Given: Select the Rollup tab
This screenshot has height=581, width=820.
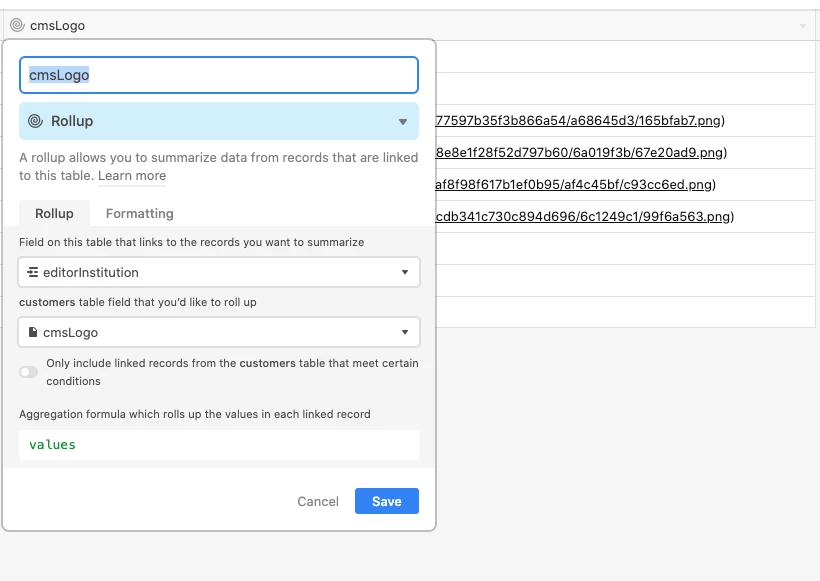Looking at the screenshot, I should tap(54, 213).
